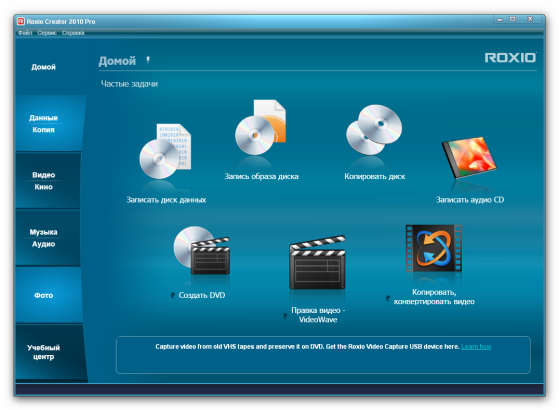Open the Файл menu
This screenshot has height=410, width=559.
pos(25,33)
